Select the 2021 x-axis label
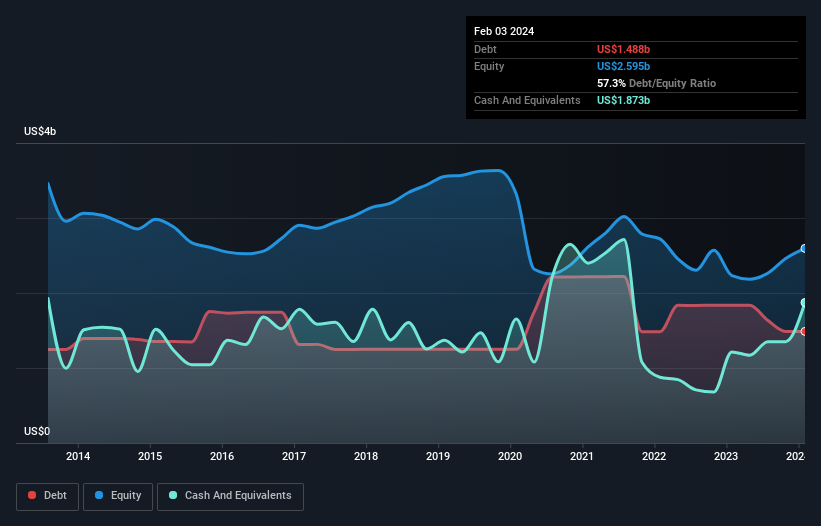 point(582,456)
